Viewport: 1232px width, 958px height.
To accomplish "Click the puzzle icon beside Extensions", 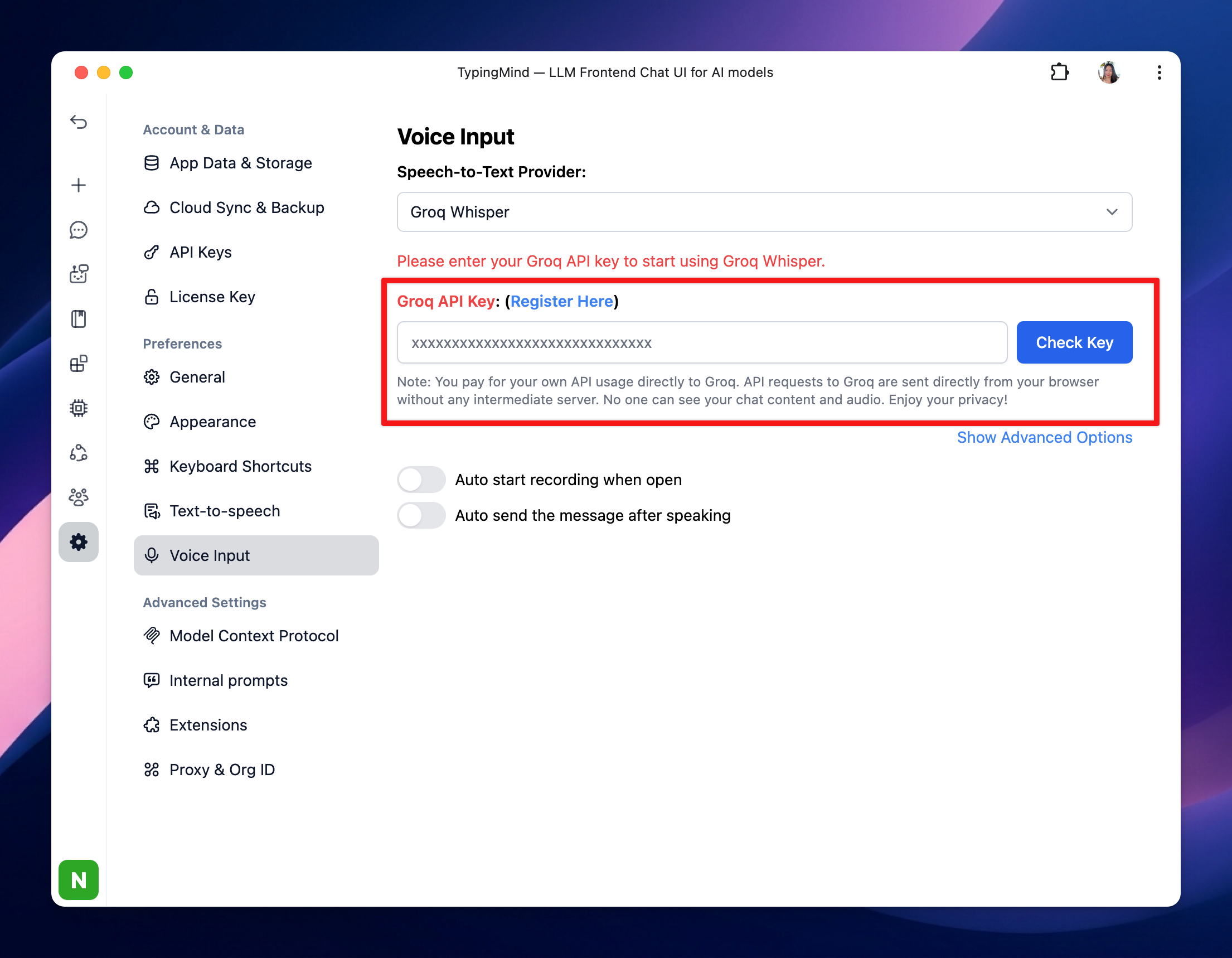I will (x=152, y=725).
